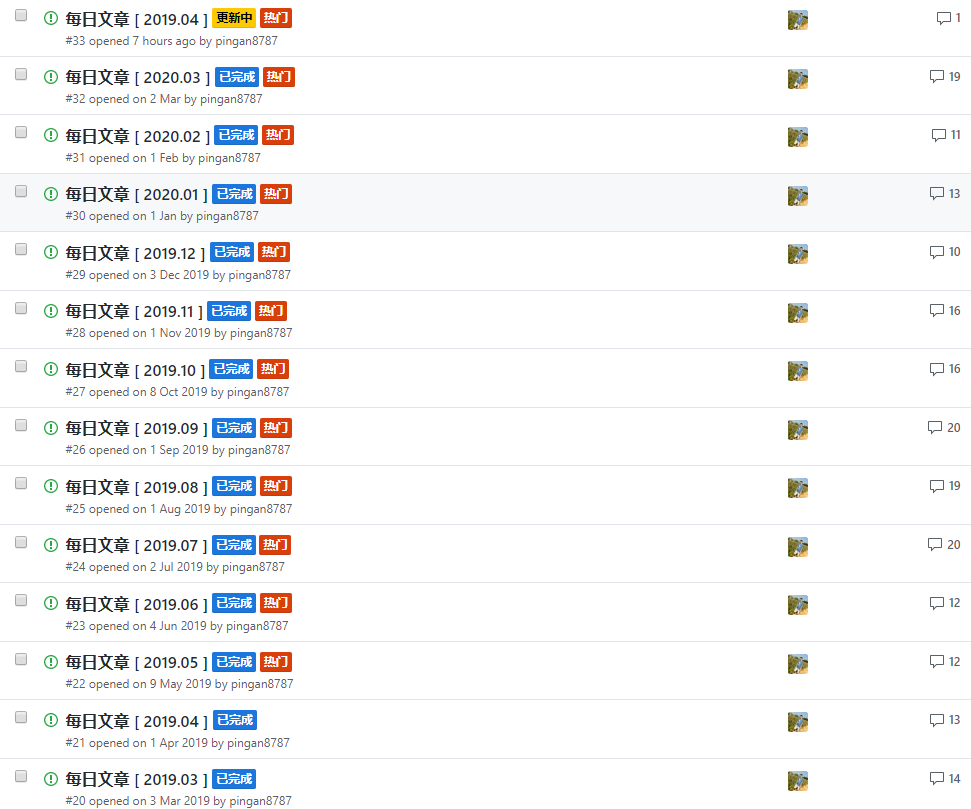
Task: Click the '8 Oct 2019' date text
Action: 178,392
